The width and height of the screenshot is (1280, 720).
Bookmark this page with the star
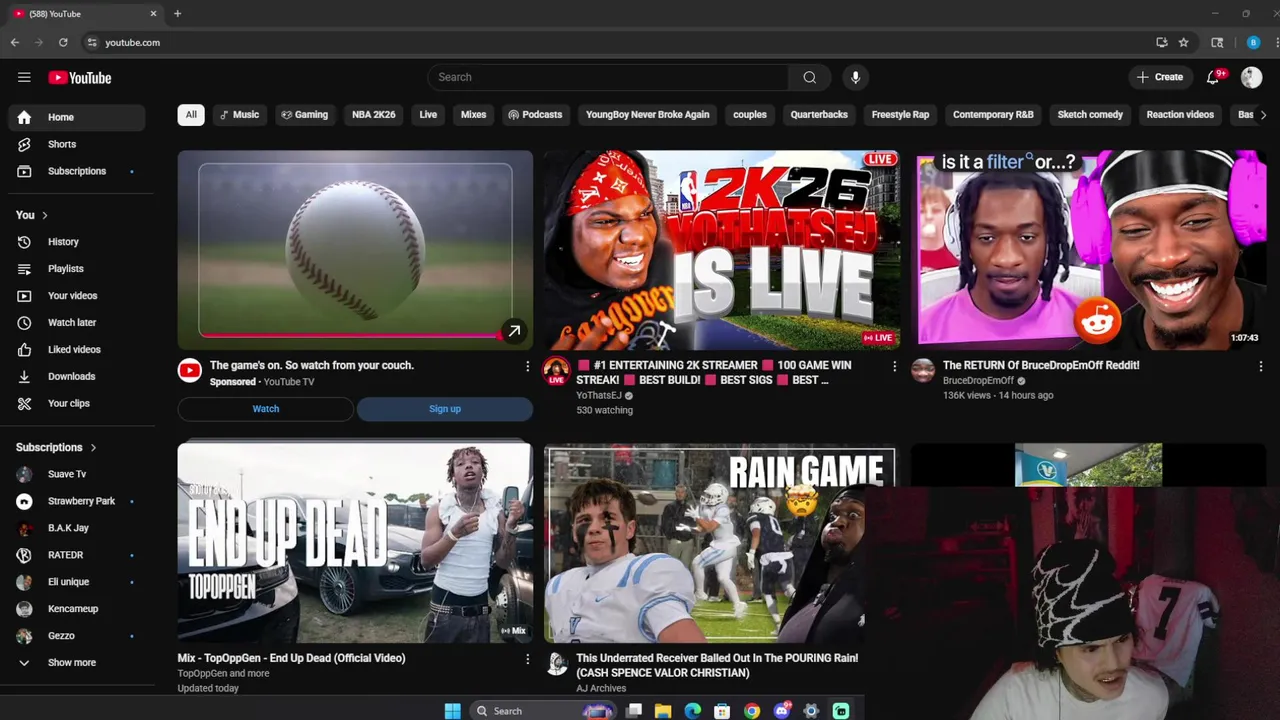(1183, 42)
